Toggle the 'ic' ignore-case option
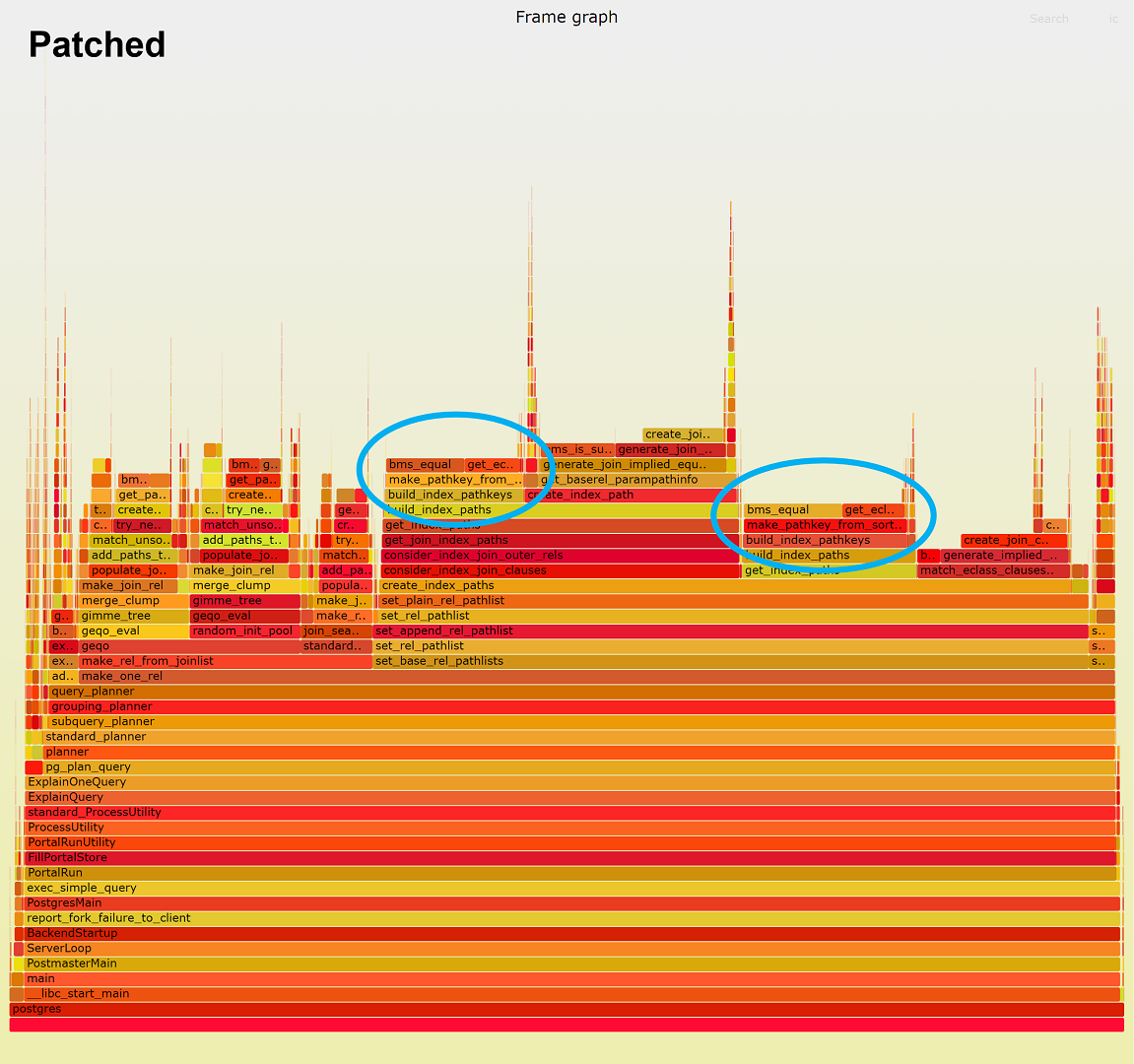Viewport: 1134px width, 1064px height. click(x=1113, y=19)
